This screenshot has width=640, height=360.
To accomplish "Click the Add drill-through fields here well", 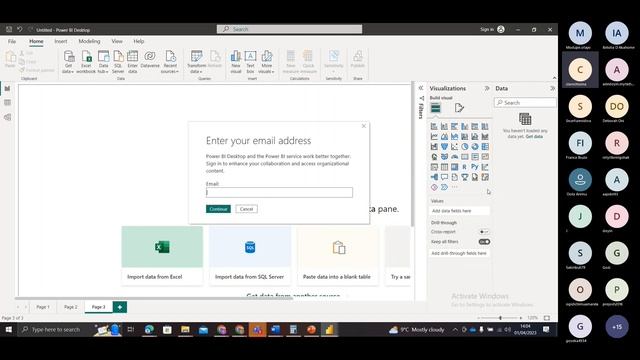I will coord(460,253).
